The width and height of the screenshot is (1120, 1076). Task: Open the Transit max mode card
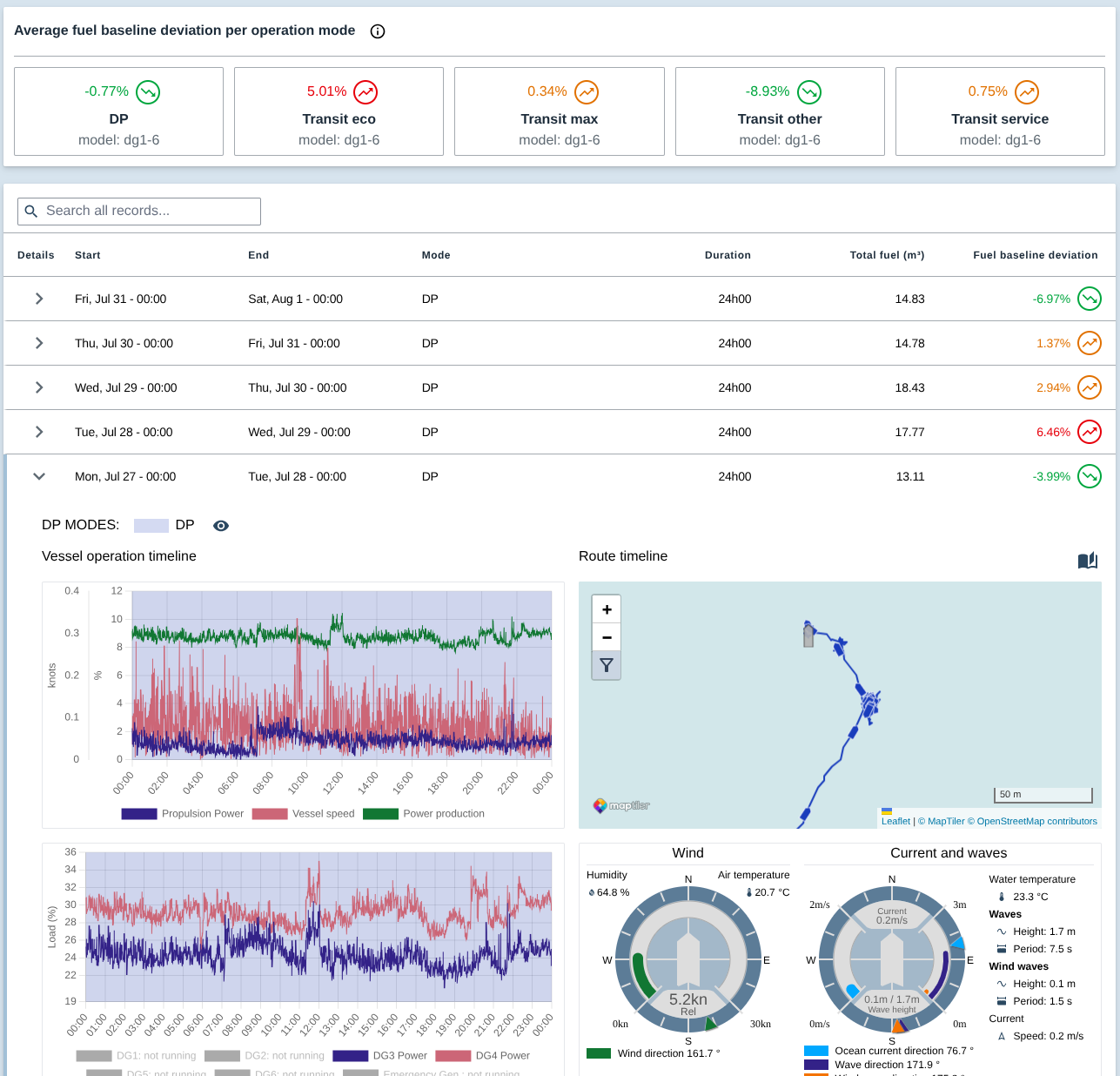[560, 111]
